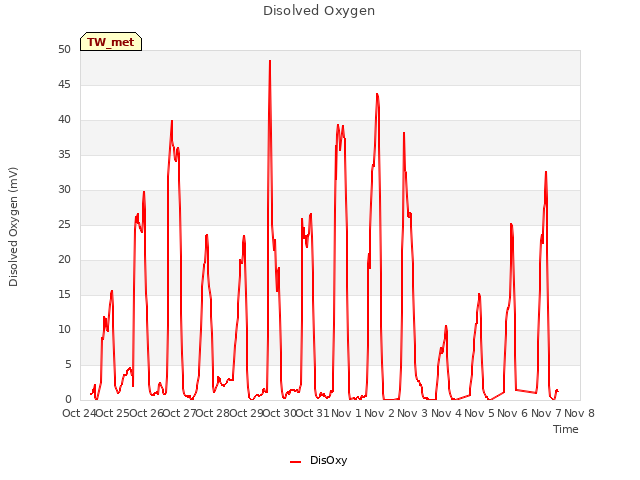Viewport: 640px width, 480px height.
Task: Click the y-axis value 0
Action: click(x=68, y=399)
